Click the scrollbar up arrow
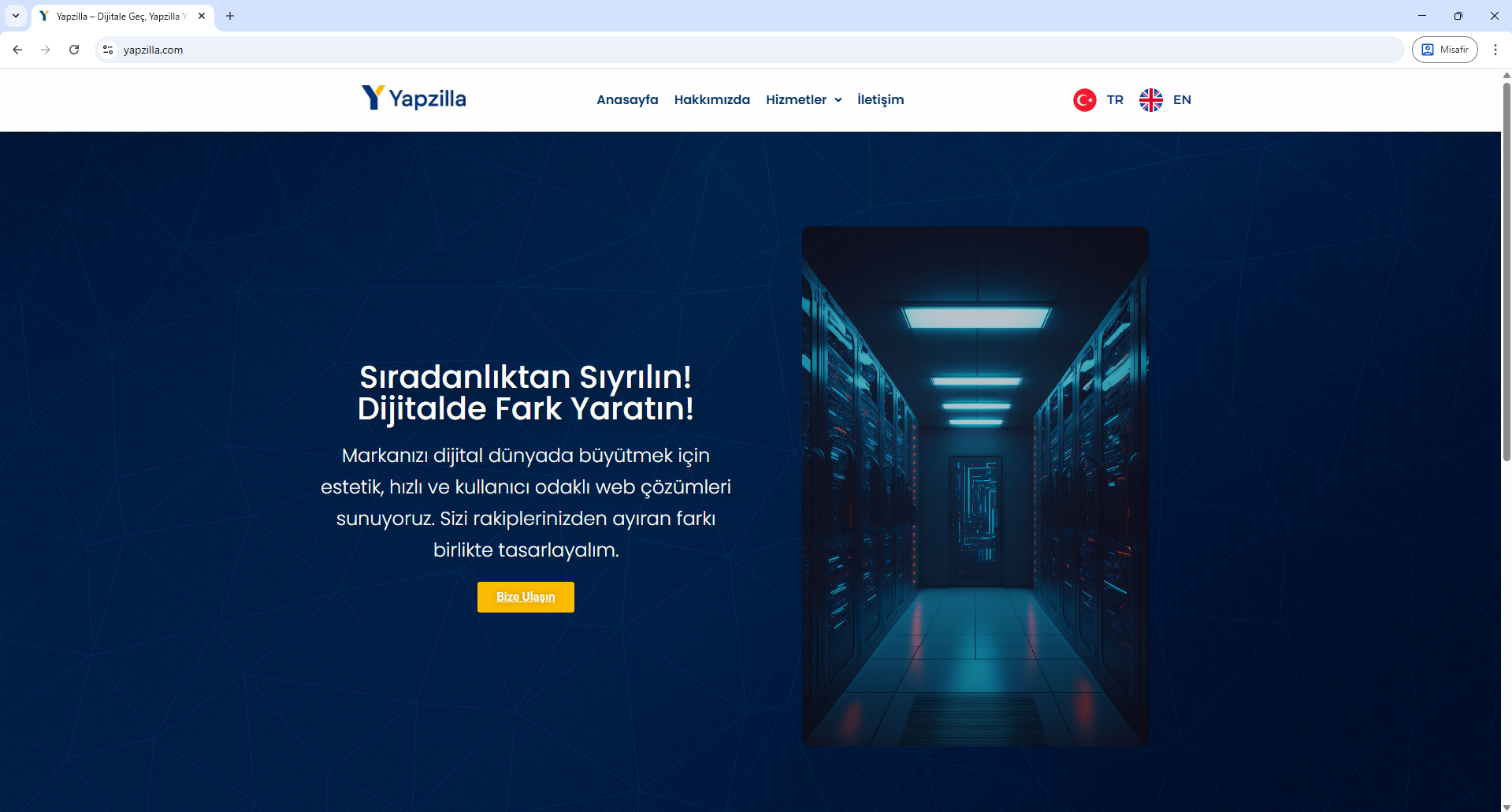 click(x=1506, y=75)
